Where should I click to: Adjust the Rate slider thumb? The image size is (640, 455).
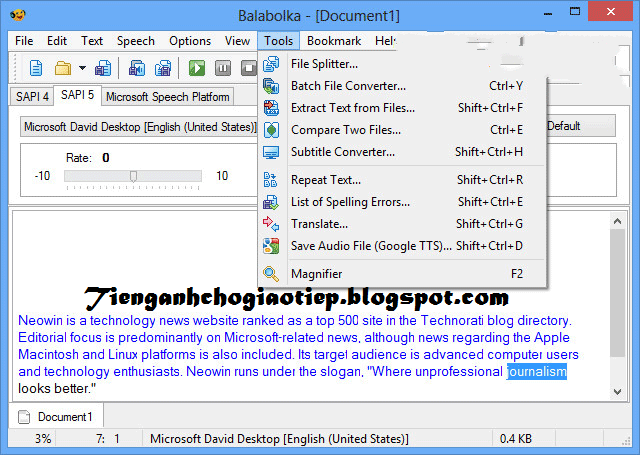point(133,176)
